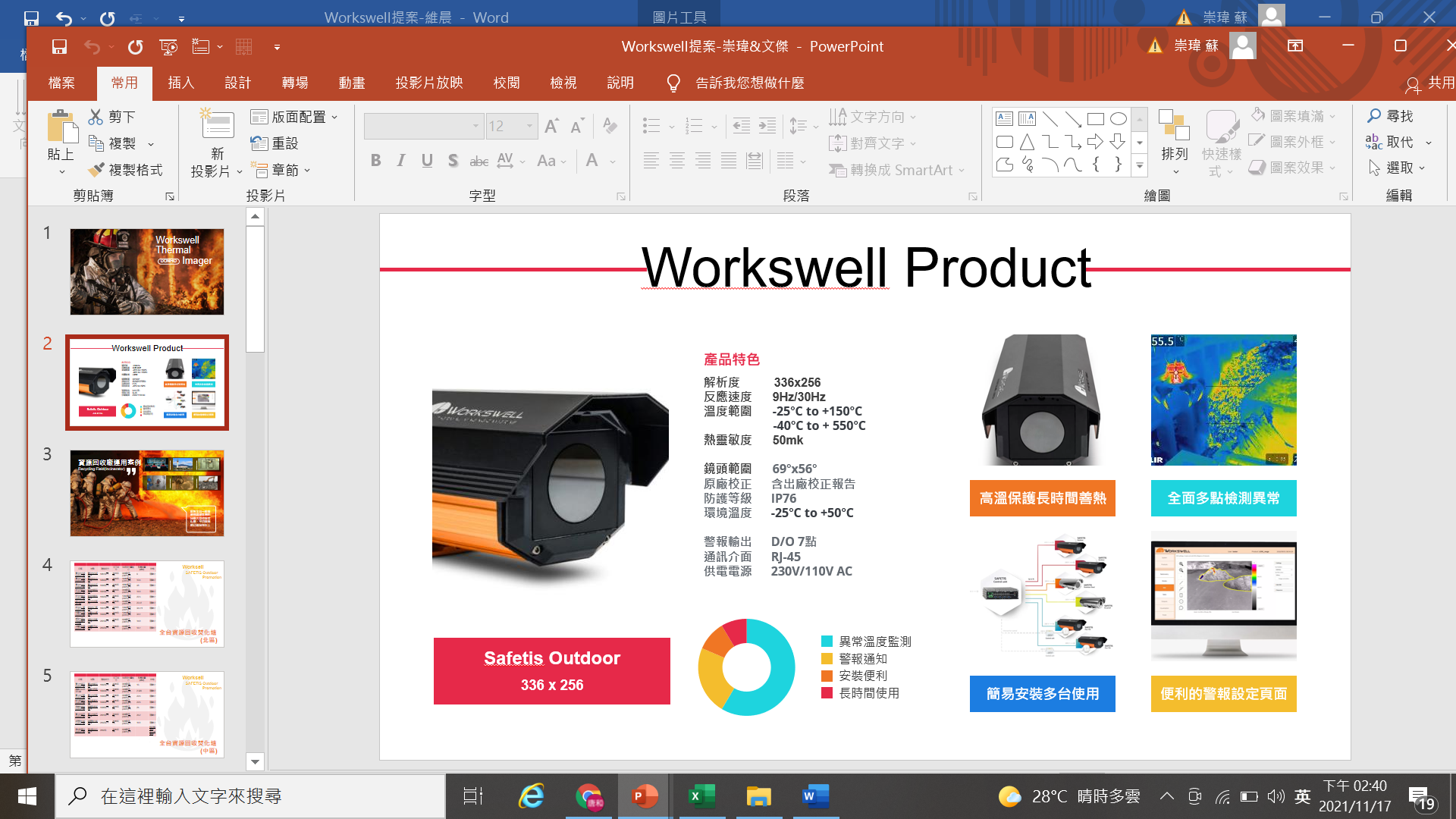The image size is (1456, 819).
Task: Select the Arrange shapes icon
Action: 1174,127
